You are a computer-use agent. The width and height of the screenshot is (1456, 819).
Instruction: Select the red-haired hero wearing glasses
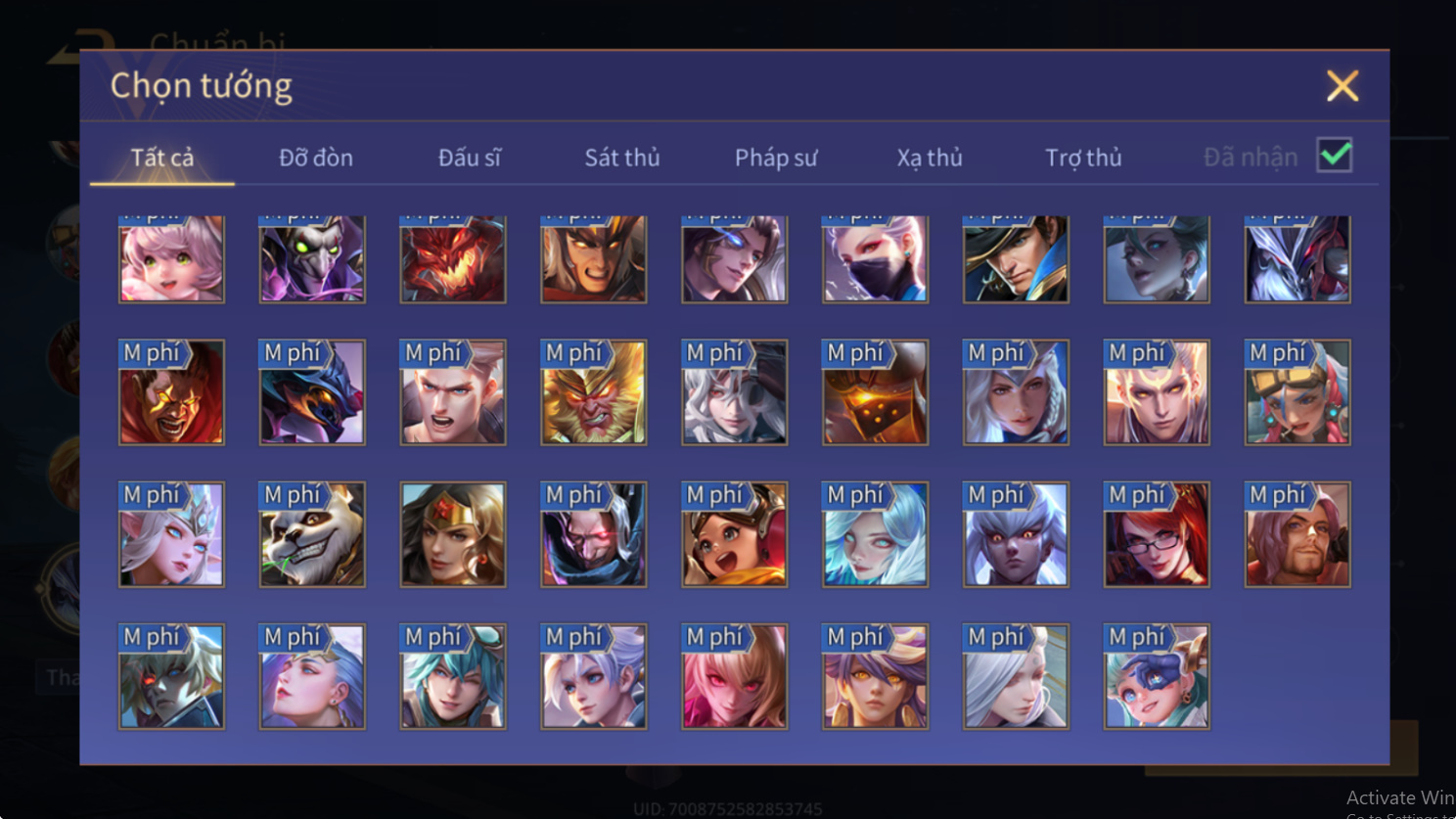click(x=1157, y=534)
